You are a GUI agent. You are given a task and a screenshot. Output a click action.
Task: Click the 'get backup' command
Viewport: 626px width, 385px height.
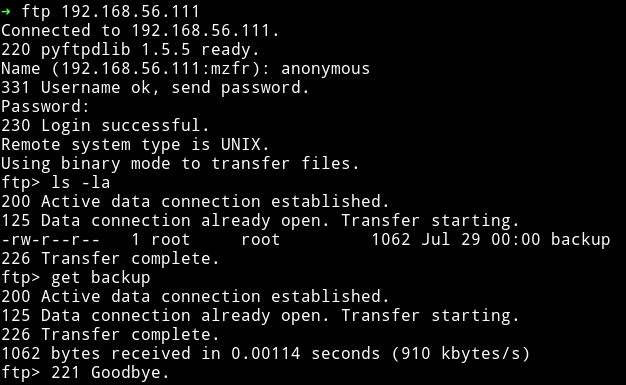101,278
